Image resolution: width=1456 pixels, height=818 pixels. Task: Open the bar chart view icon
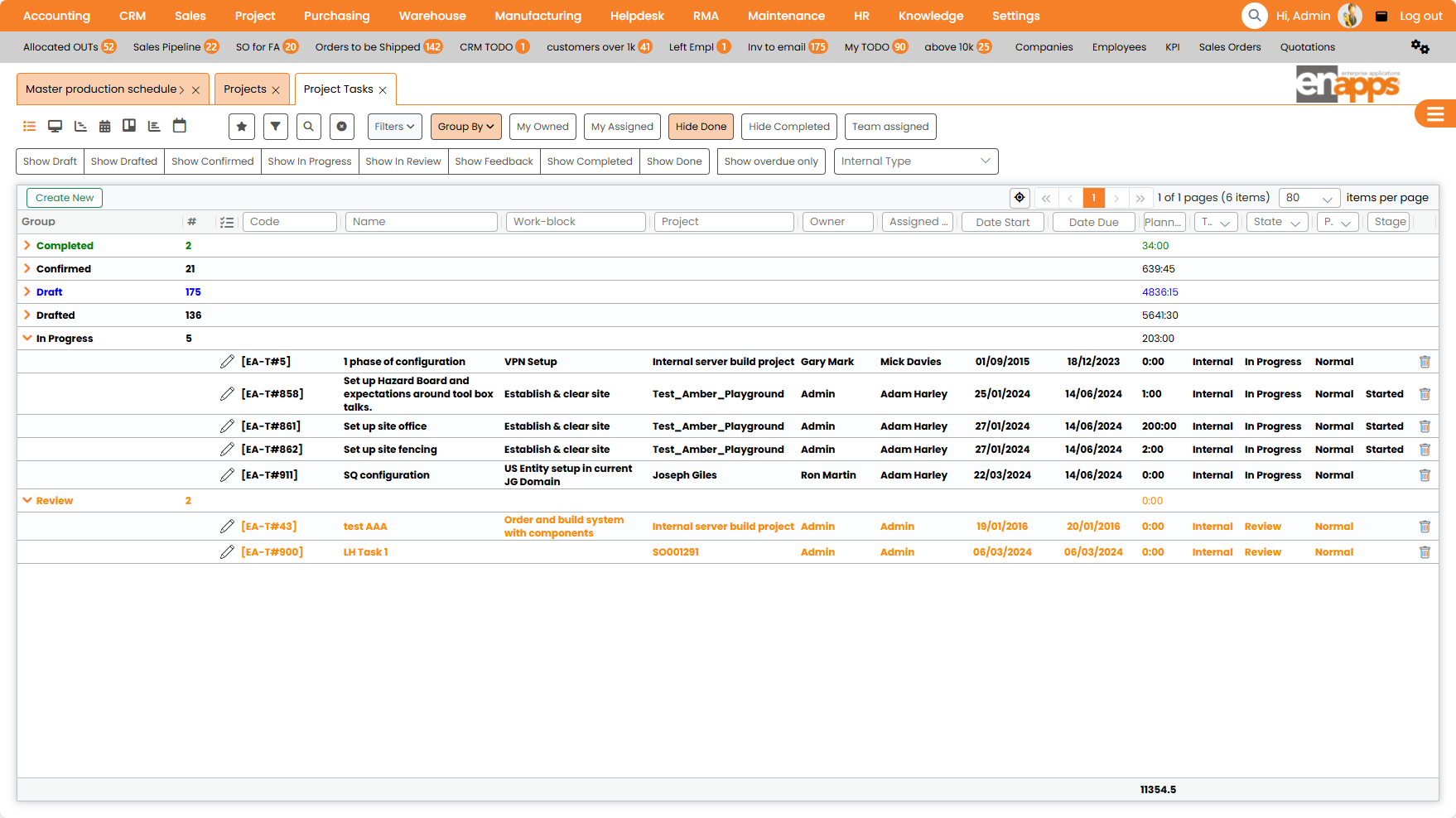[x=154, y=127]
